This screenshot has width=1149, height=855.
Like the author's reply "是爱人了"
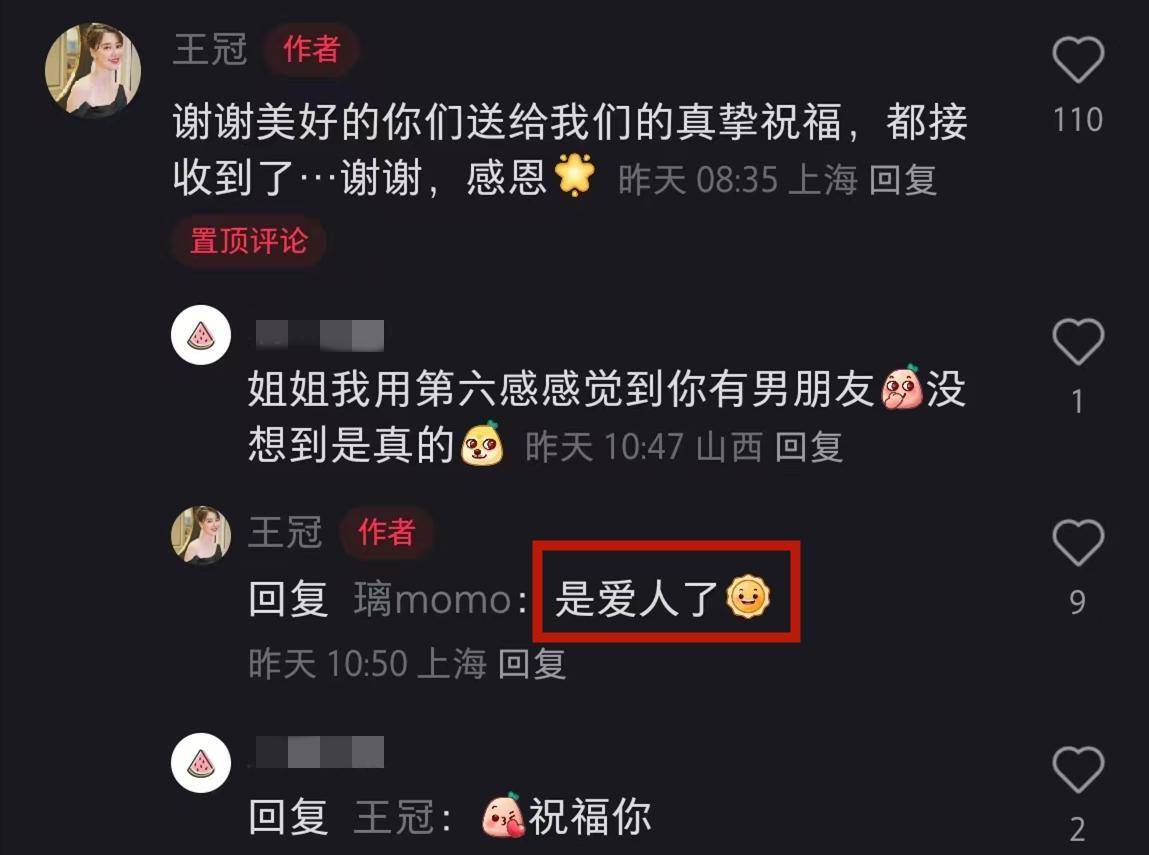[x=1078, y=542]
